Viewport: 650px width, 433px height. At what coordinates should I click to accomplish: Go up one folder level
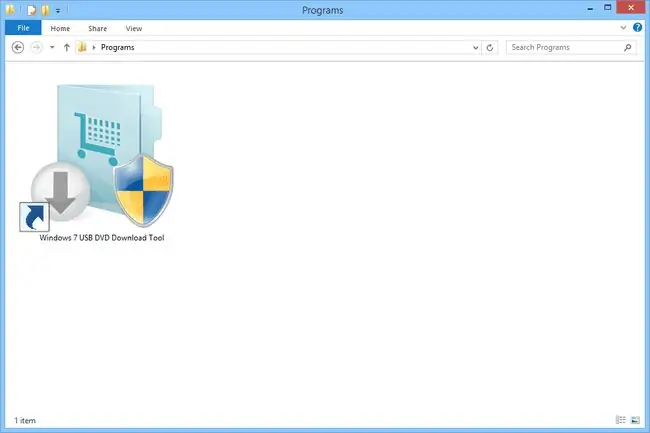(66, 47)
